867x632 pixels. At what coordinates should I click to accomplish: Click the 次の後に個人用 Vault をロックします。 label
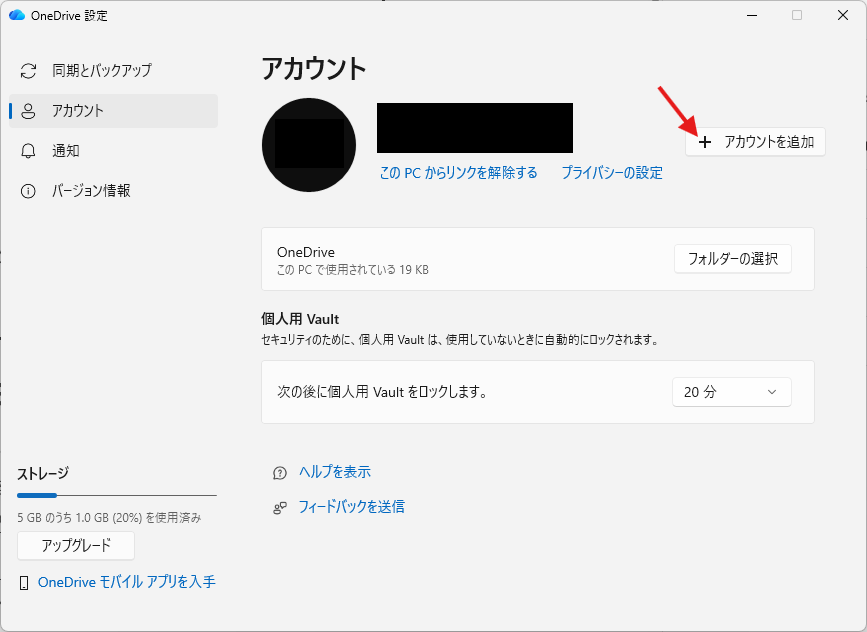[x=383, y=392]
